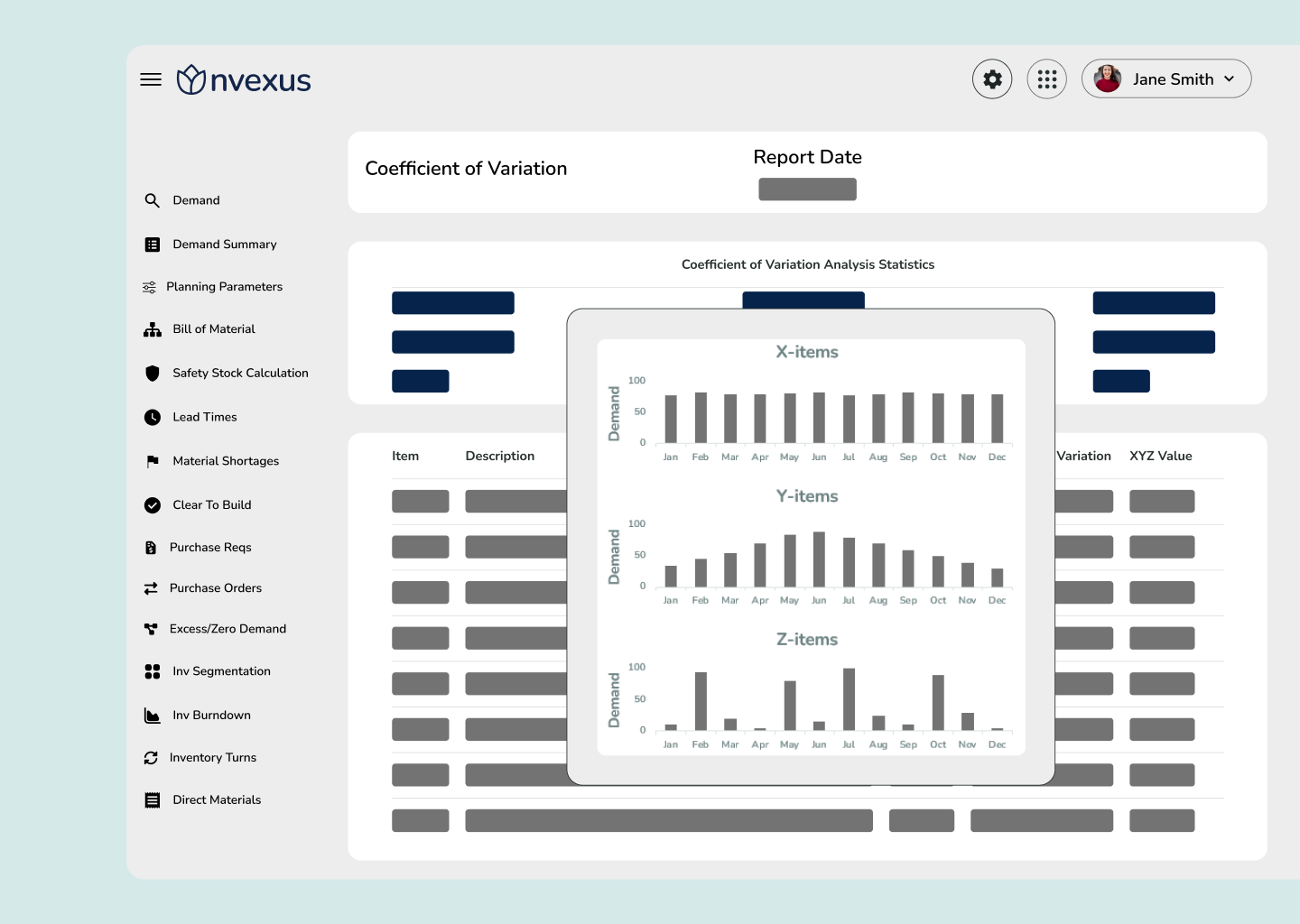
Task: Click the Purchase Reqs document icon
Action: [151, 548]
